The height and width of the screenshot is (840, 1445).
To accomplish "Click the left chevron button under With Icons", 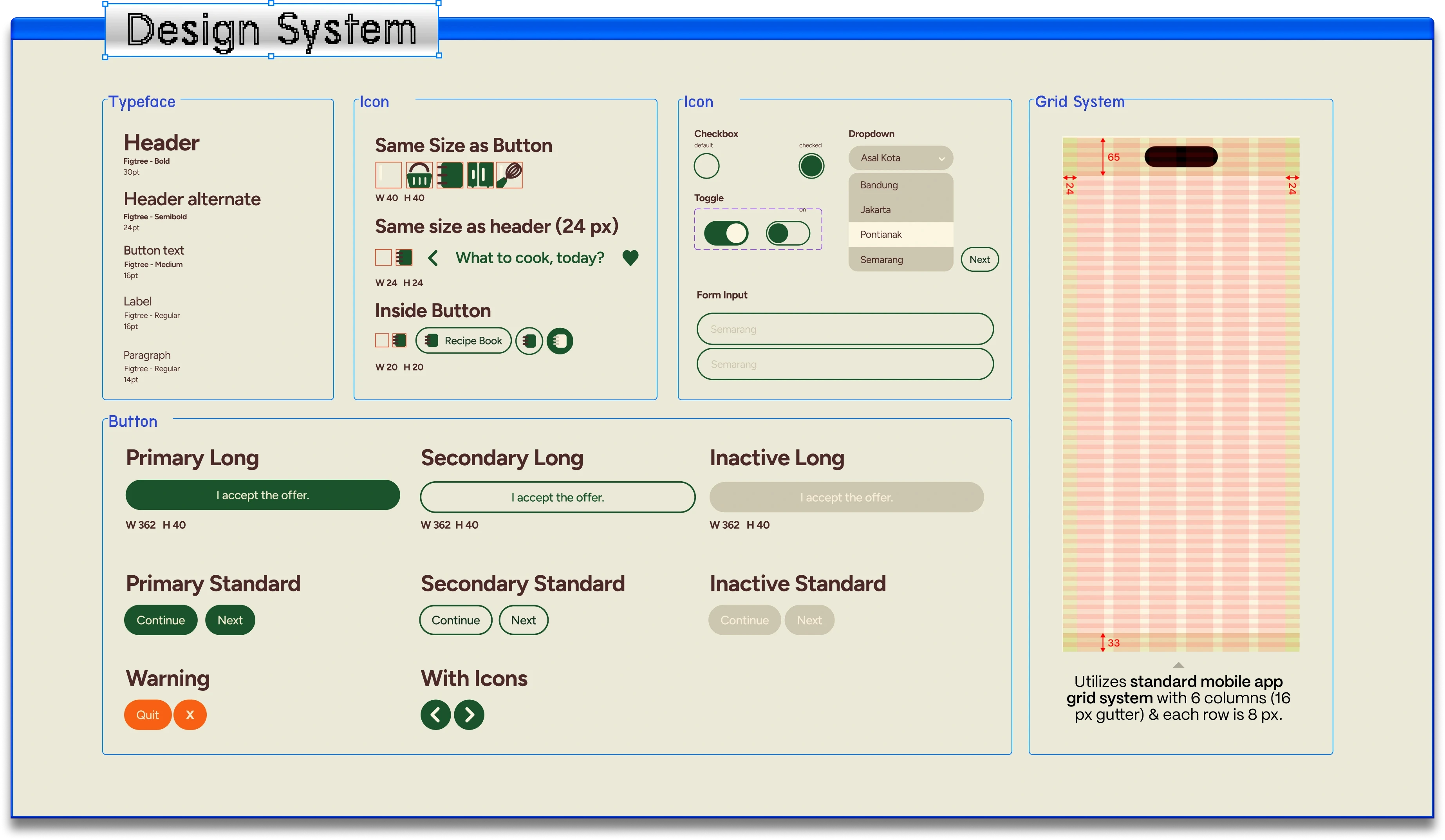I will click(436, 714).
